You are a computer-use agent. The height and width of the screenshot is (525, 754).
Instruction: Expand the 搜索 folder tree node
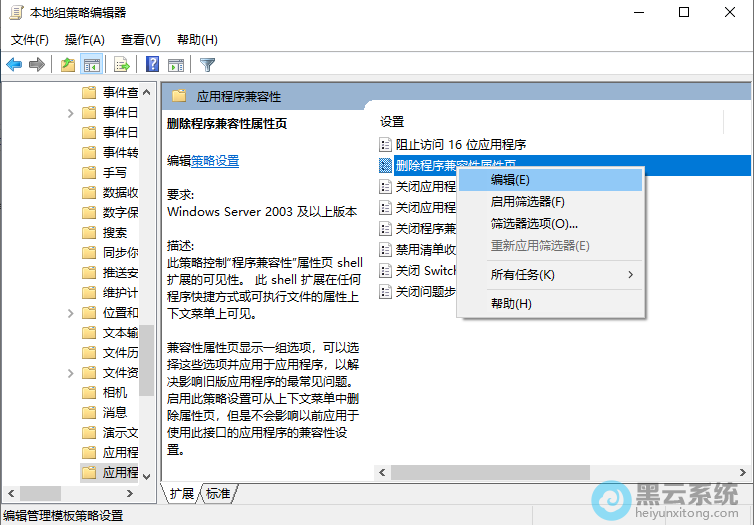pyautogui.click(x=71, y=232)
